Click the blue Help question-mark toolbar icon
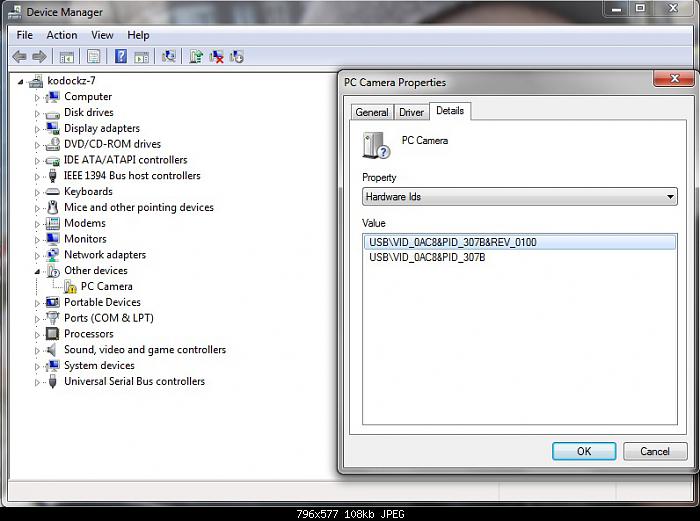Screen dimensions: 700x521 coord(121,56)
